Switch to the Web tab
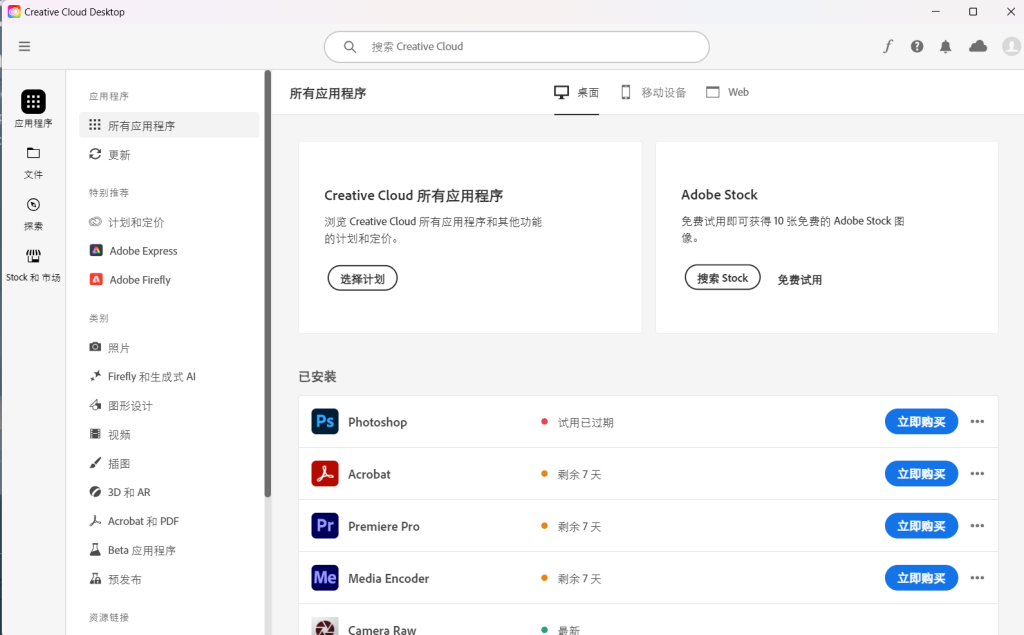 (727, 92)
